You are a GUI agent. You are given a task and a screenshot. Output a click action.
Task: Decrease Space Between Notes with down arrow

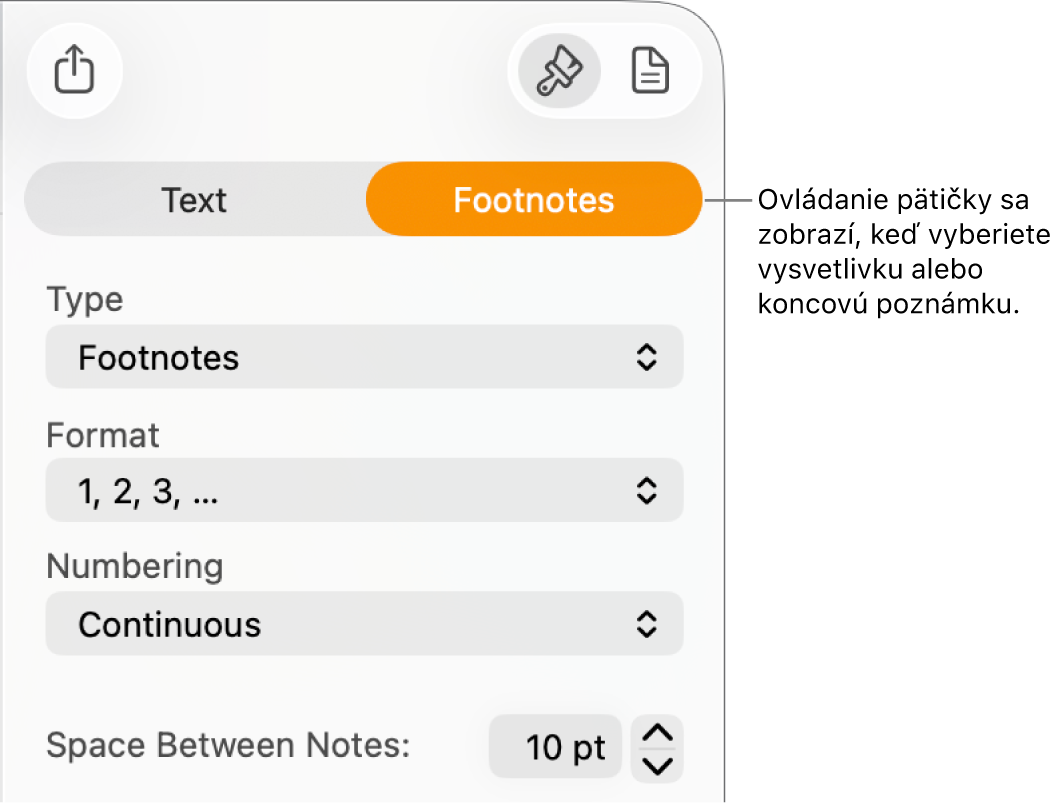point(657,765)
